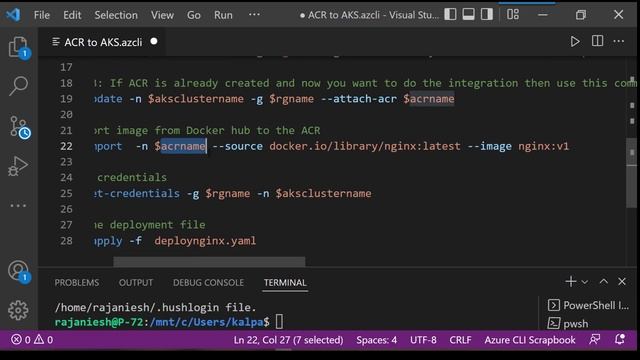Close the terminal panel
Image resolution: width=640 pixels, height=360 pixels.
(622, 281)
